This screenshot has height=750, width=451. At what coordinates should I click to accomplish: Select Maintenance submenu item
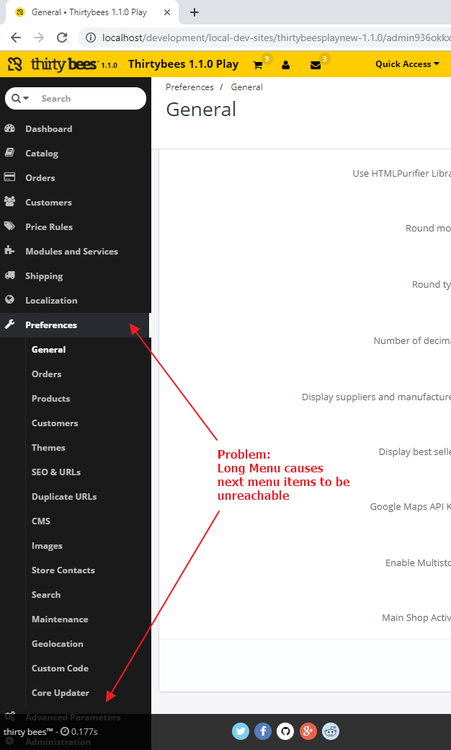tap(60, 619)
